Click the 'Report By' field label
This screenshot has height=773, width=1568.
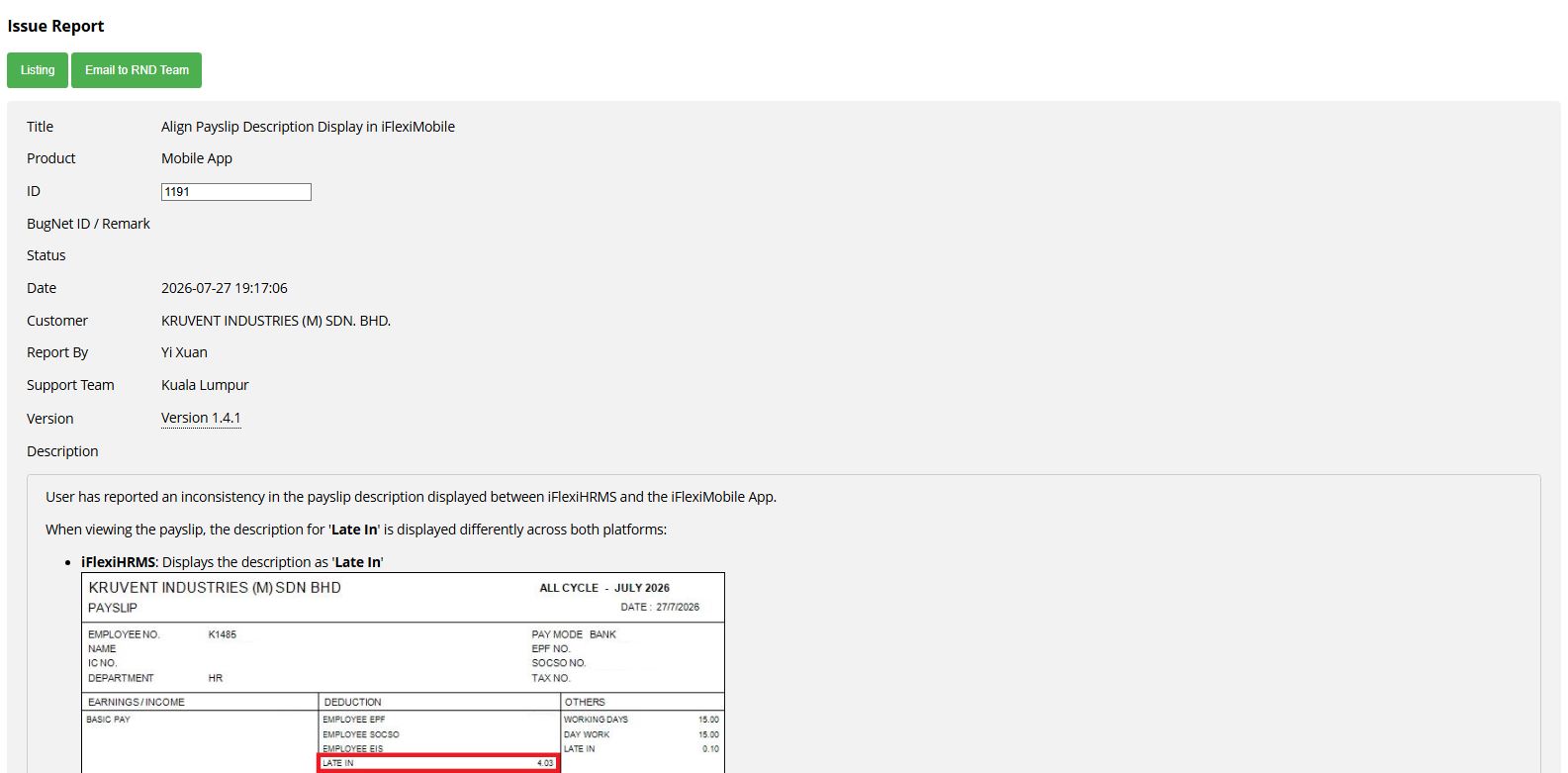57,352
